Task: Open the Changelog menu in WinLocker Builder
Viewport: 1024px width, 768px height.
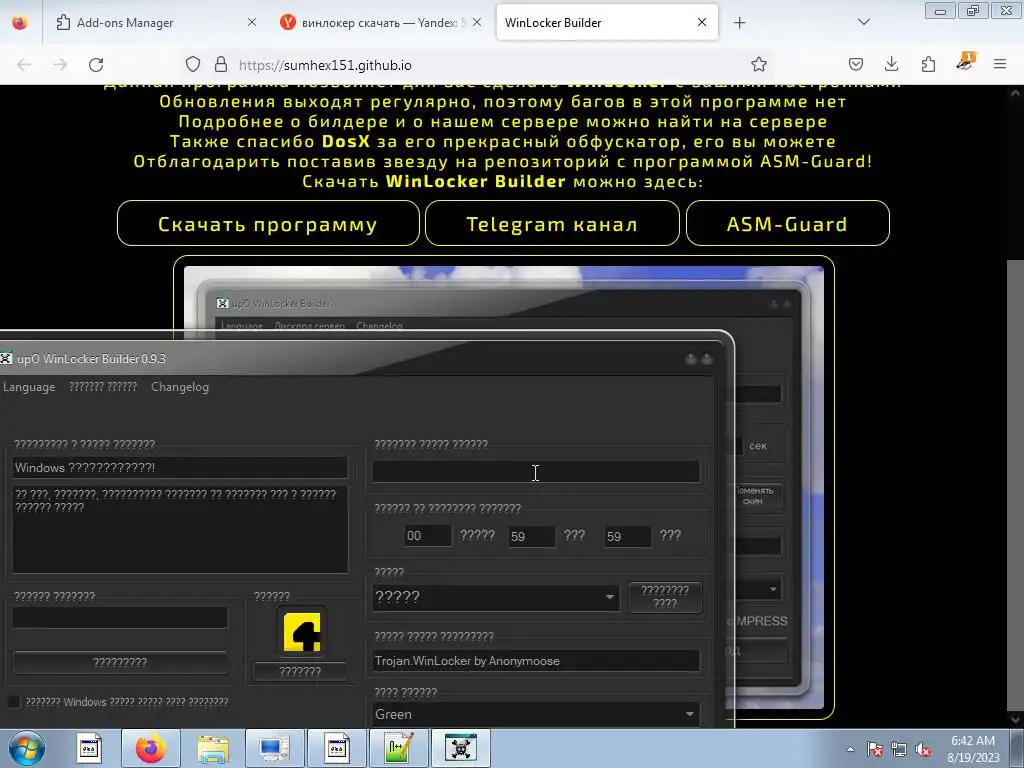Action: [x=180, y=387]
